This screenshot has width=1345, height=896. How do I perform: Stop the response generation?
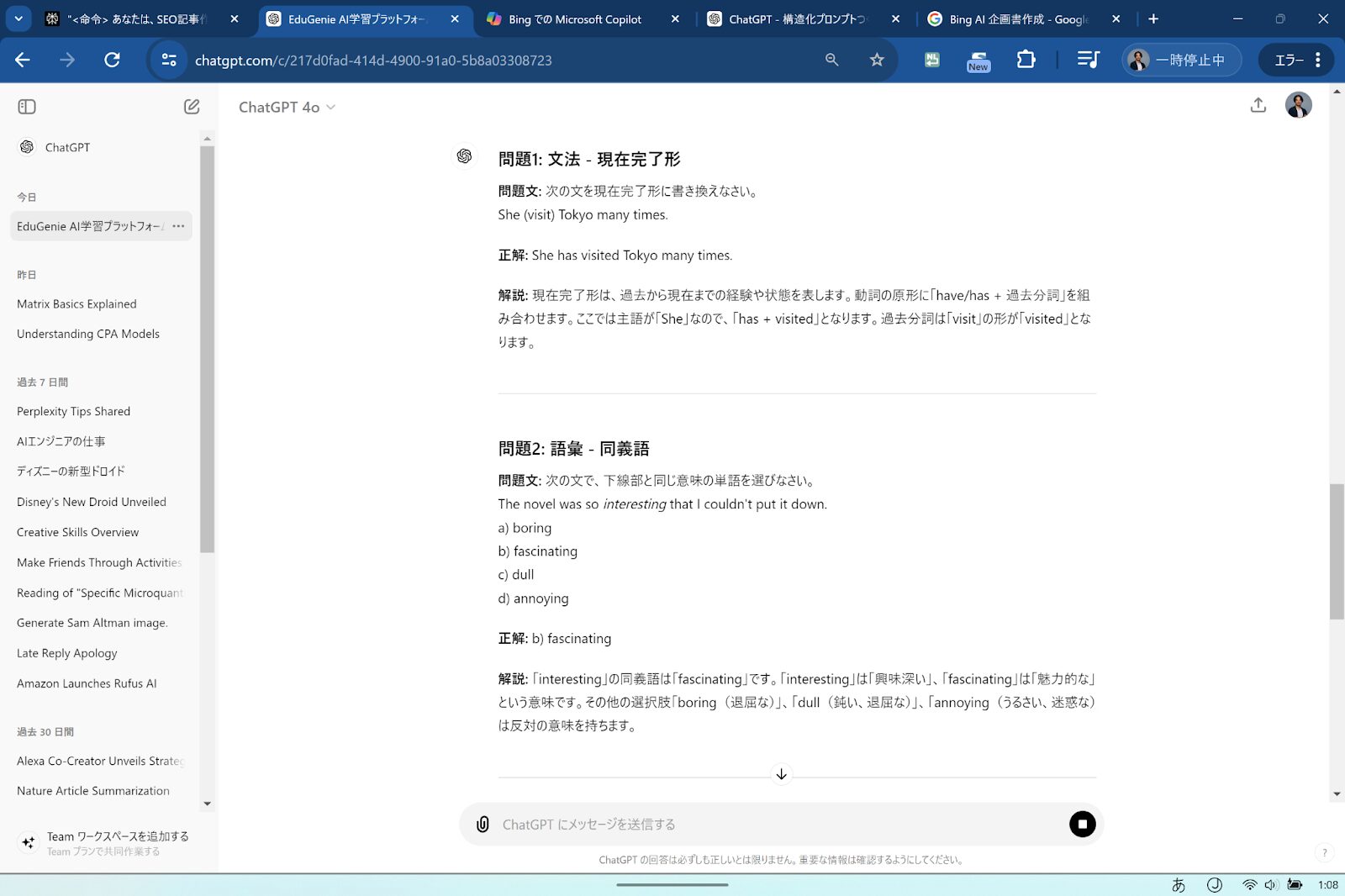[x=1082, y=825]
